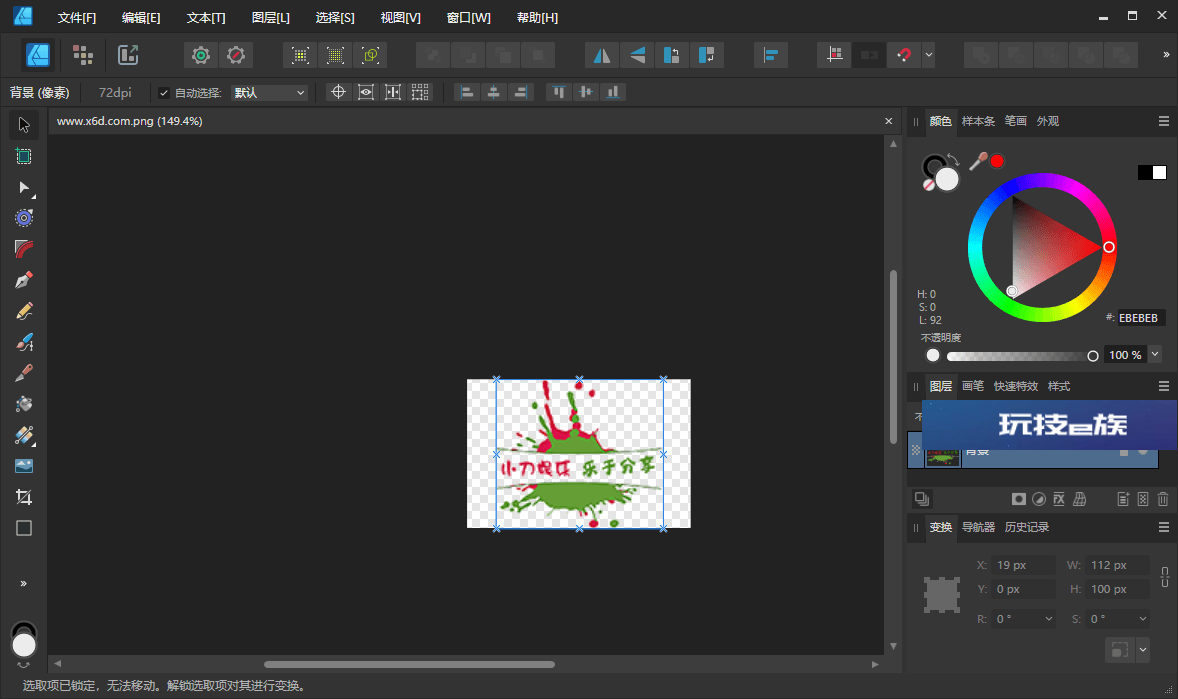Select the Move tool arrow

(x=24, y=125)
